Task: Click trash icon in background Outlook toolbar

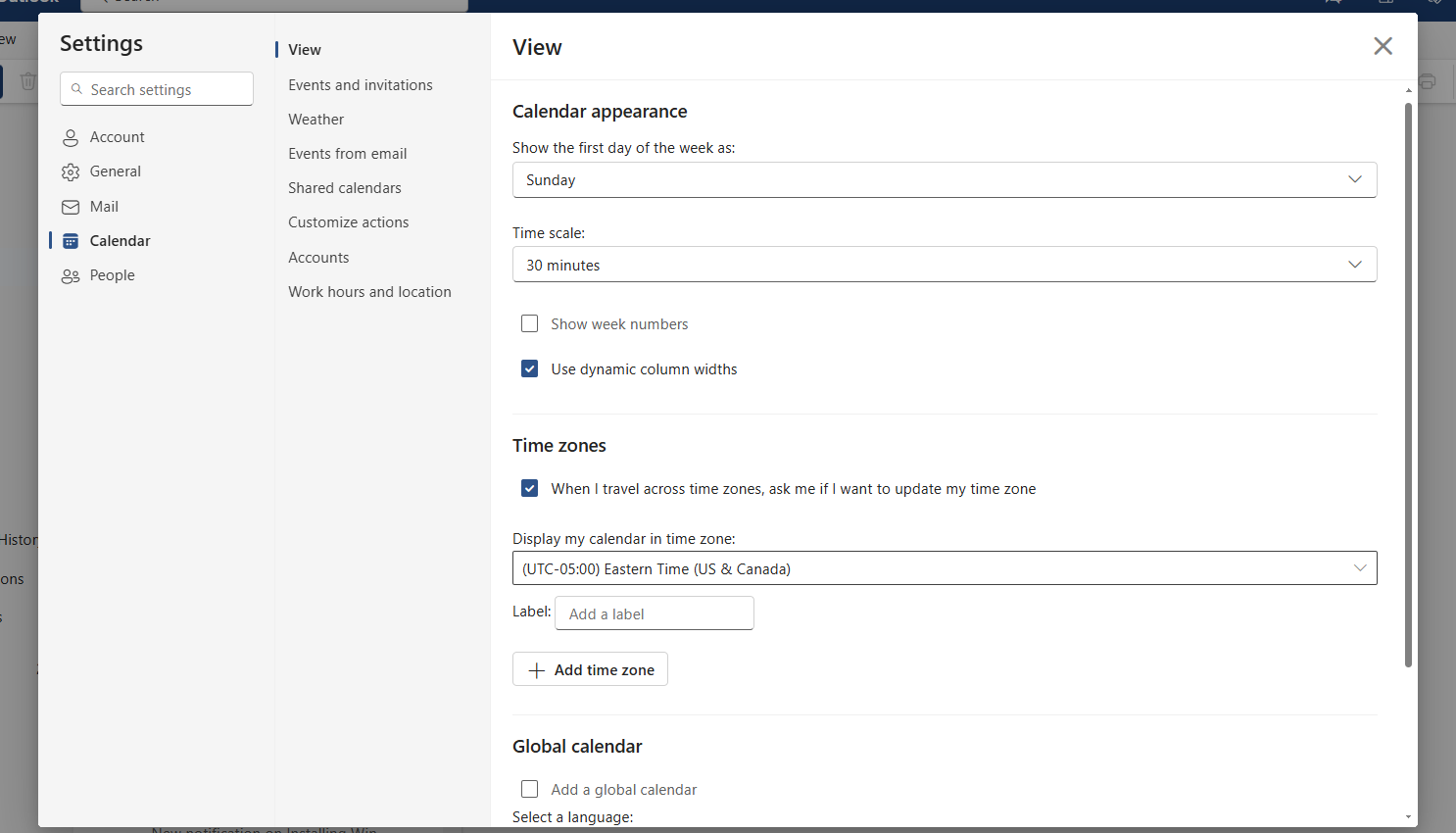Action: pos(28,81)
